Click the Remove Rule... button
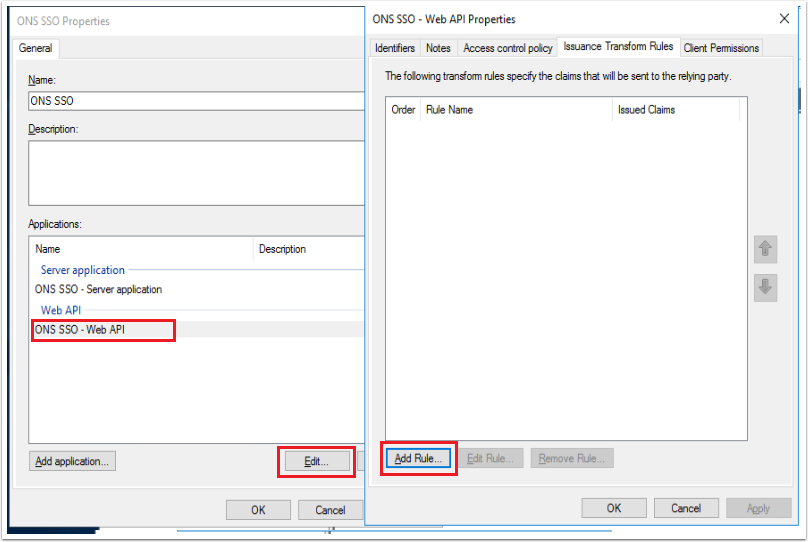 (x=571, y=458)
